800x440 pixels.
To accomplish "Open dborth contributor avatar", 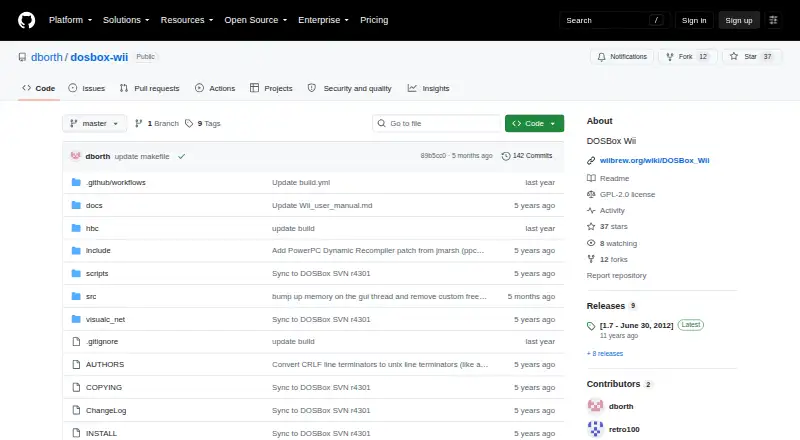I will tap(595, 406).
